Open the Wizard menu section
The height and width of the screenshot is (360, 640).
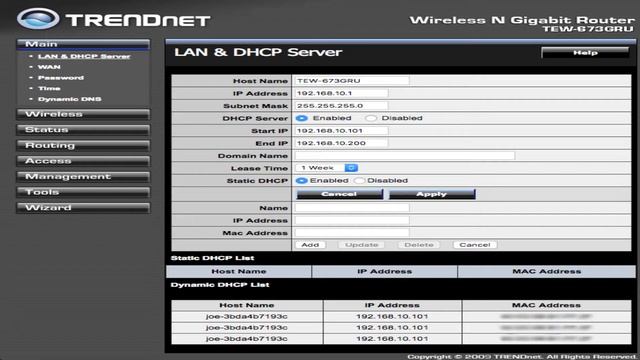(83, 208)
